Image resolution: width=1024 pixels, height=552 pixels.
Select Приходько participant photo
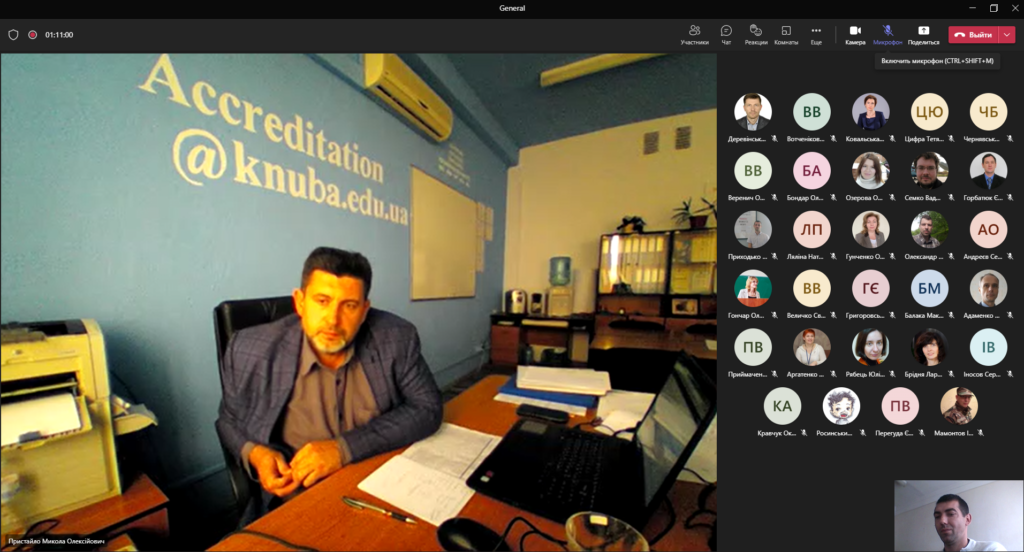click(753, 229)
